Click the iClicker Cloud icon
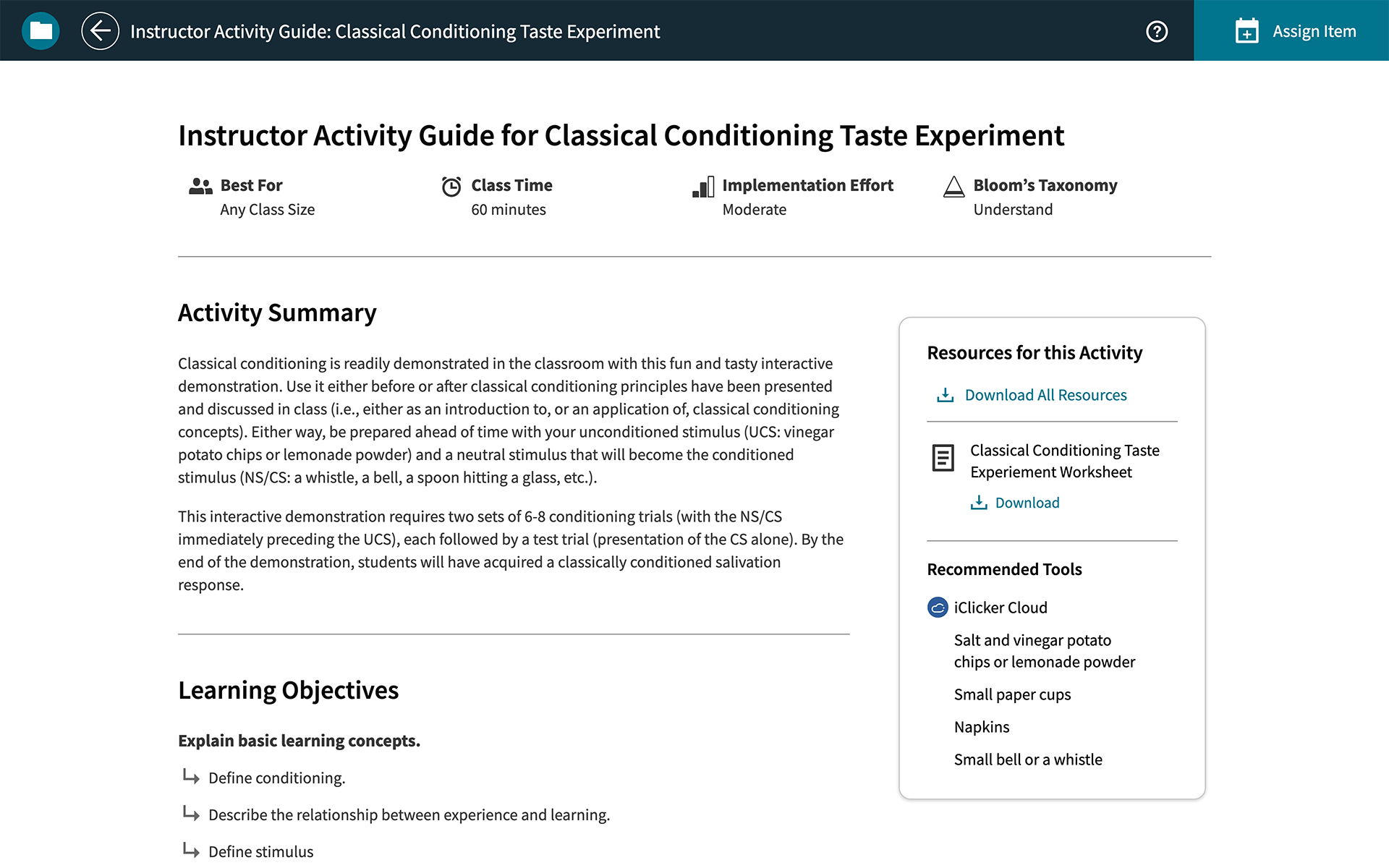 click(x=937, y=607)
